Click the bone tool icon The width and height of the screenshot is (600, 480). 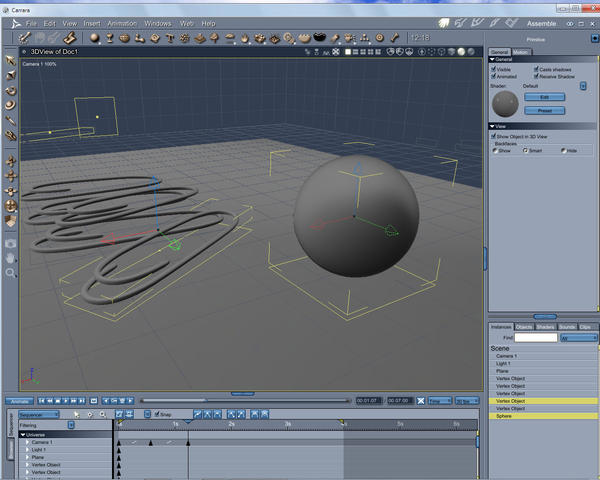click(x=395, y=38)
